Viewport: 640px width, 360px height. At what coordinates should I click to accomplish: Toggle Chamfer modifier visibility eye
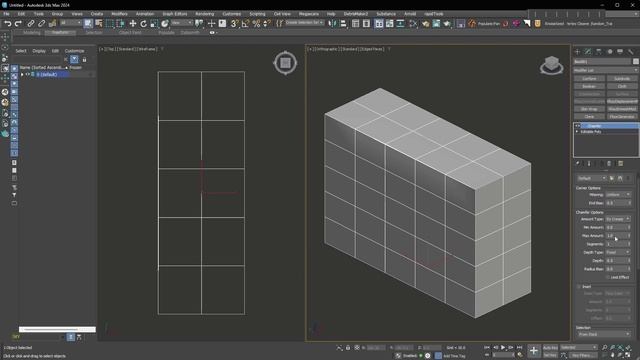pos(577,126)
